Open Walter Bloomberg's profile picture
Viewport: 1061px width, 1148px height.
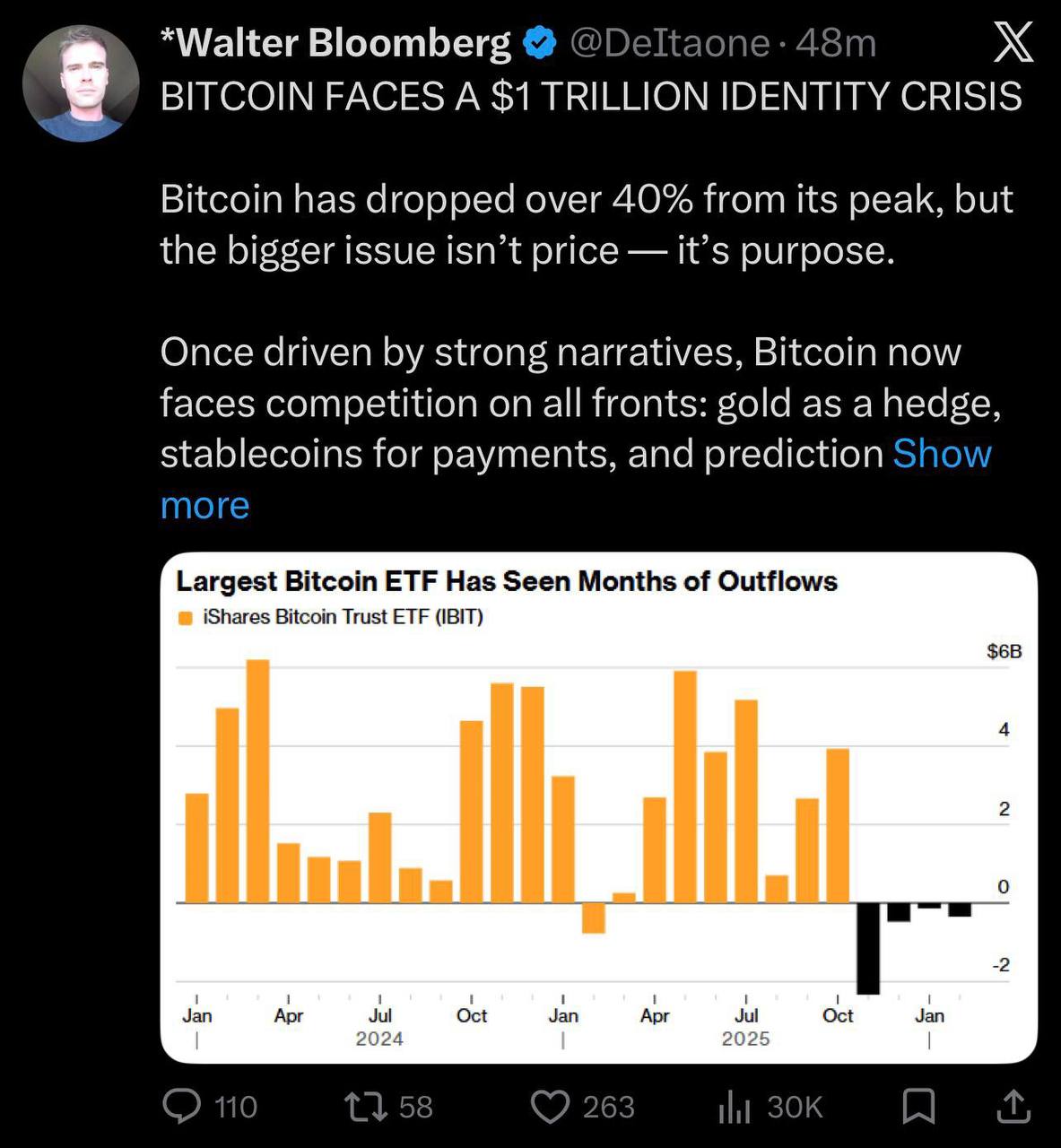coord(81,83)
